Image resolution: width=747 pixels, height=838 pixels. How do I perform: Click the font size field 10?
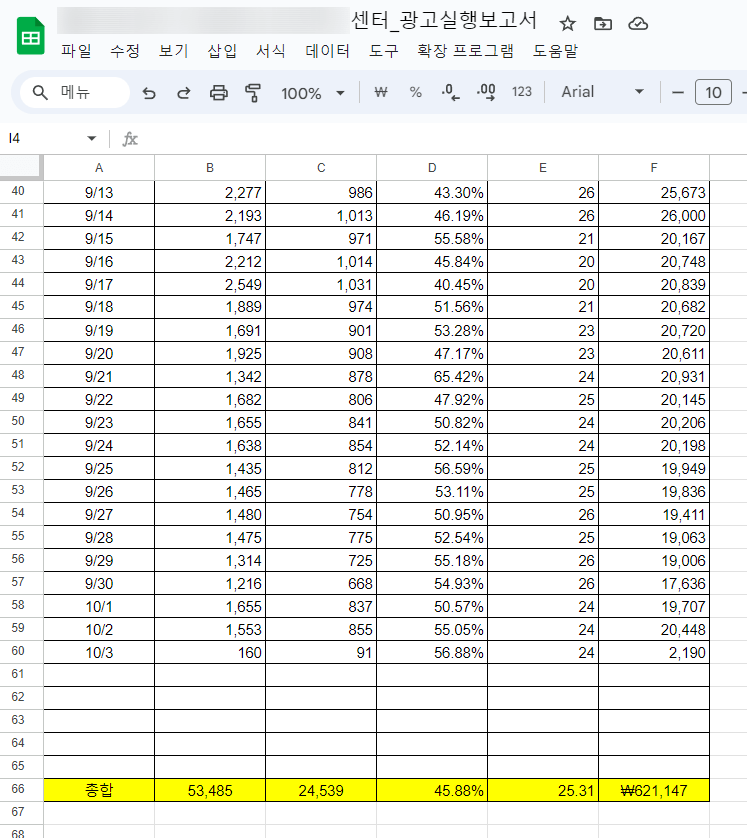click(713, 92)
